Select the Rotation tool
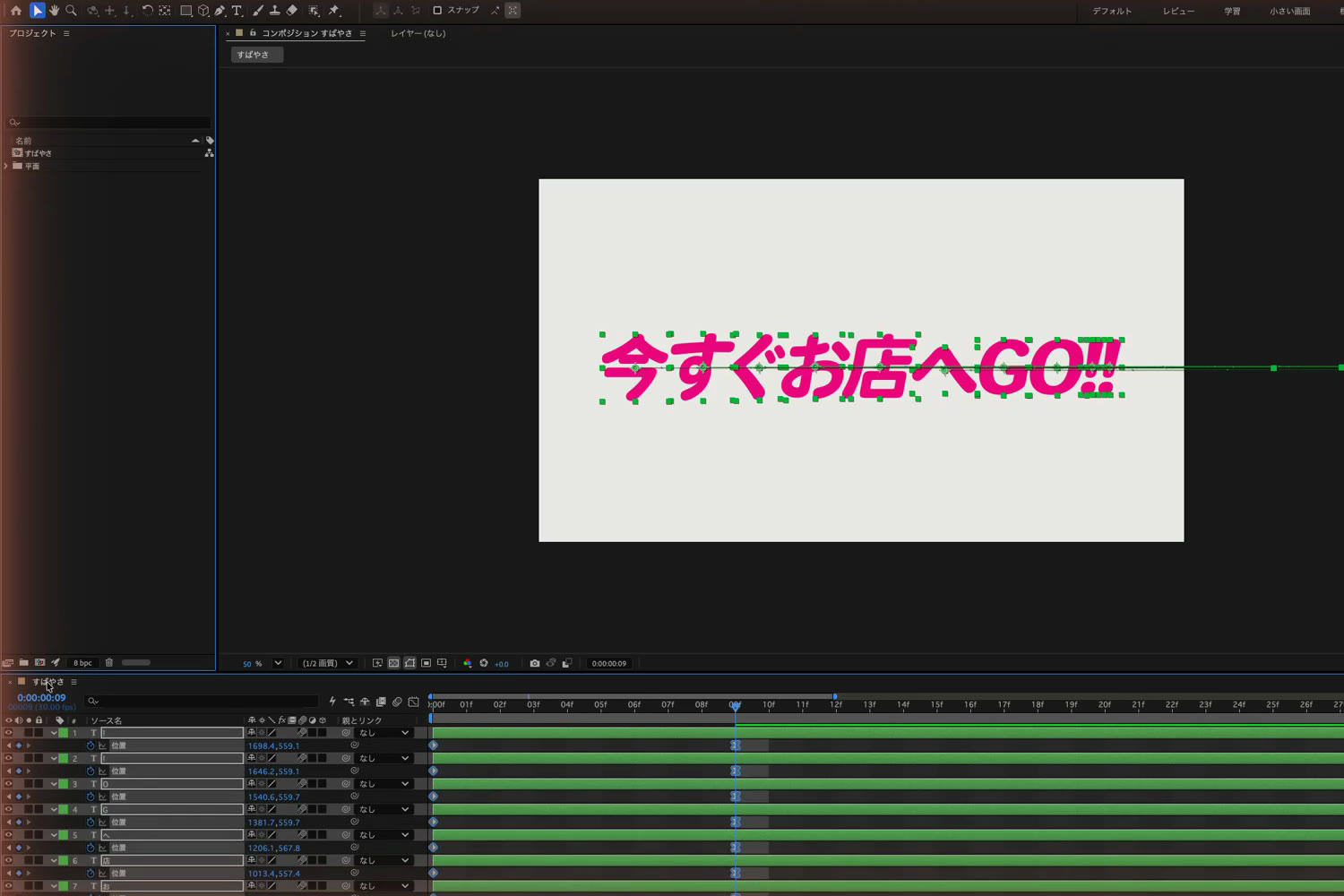The image size is (1344, 896). pyautogui.click(x=147, y=11)
